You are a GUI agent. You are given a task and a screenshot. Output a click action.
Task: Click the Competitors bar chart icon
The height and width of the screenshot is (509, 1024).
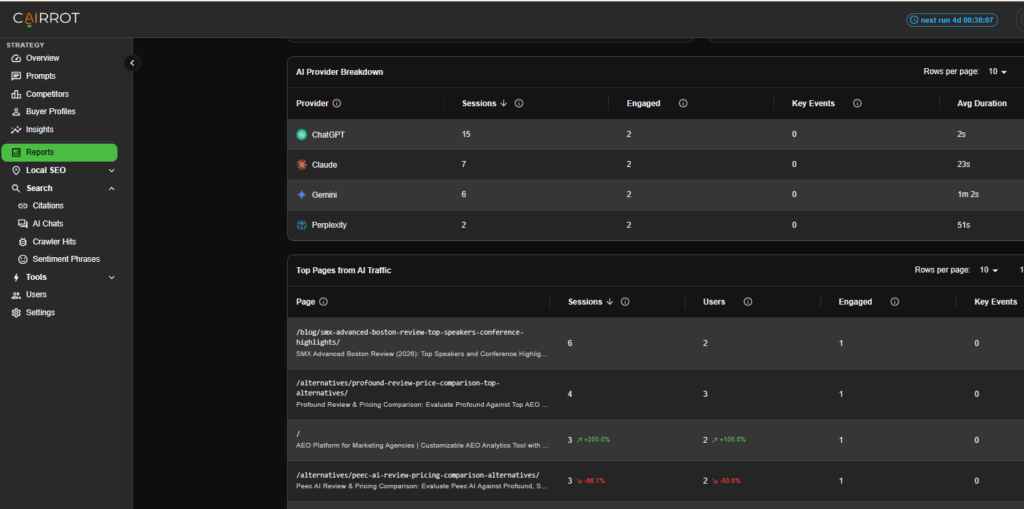point(16,94)
